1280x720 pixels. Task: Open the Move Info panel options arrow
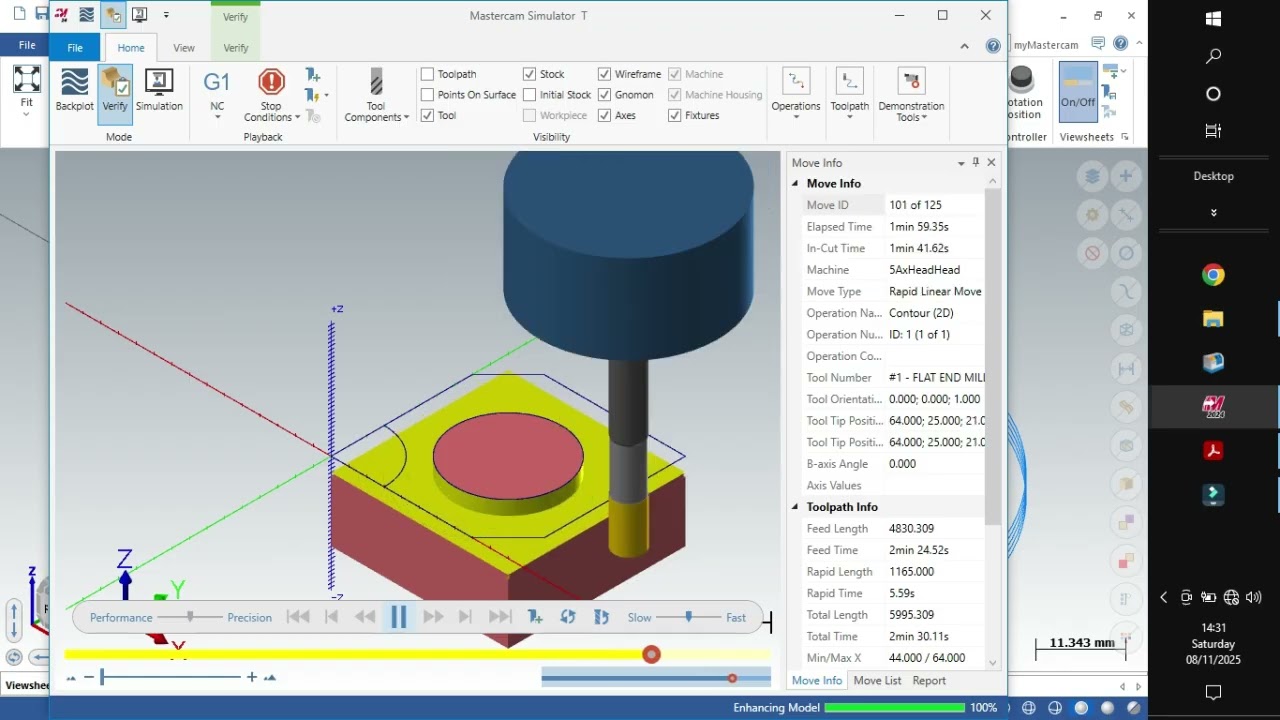961,163
